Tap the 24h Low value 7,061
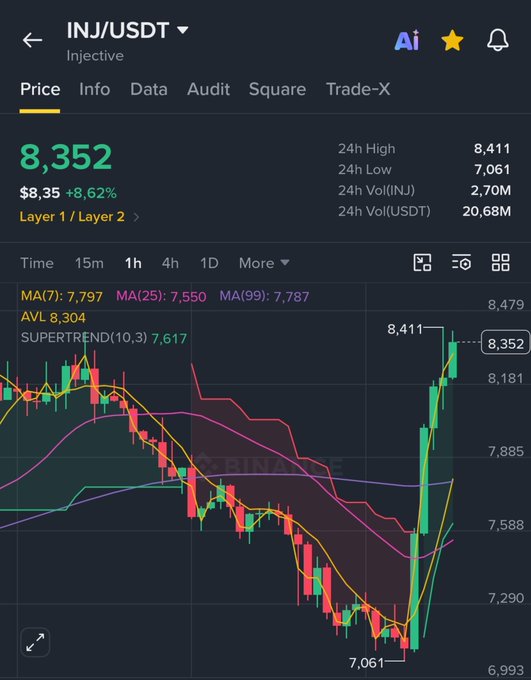The height and width of the screenshot is (680, 531). pos(492,170)
